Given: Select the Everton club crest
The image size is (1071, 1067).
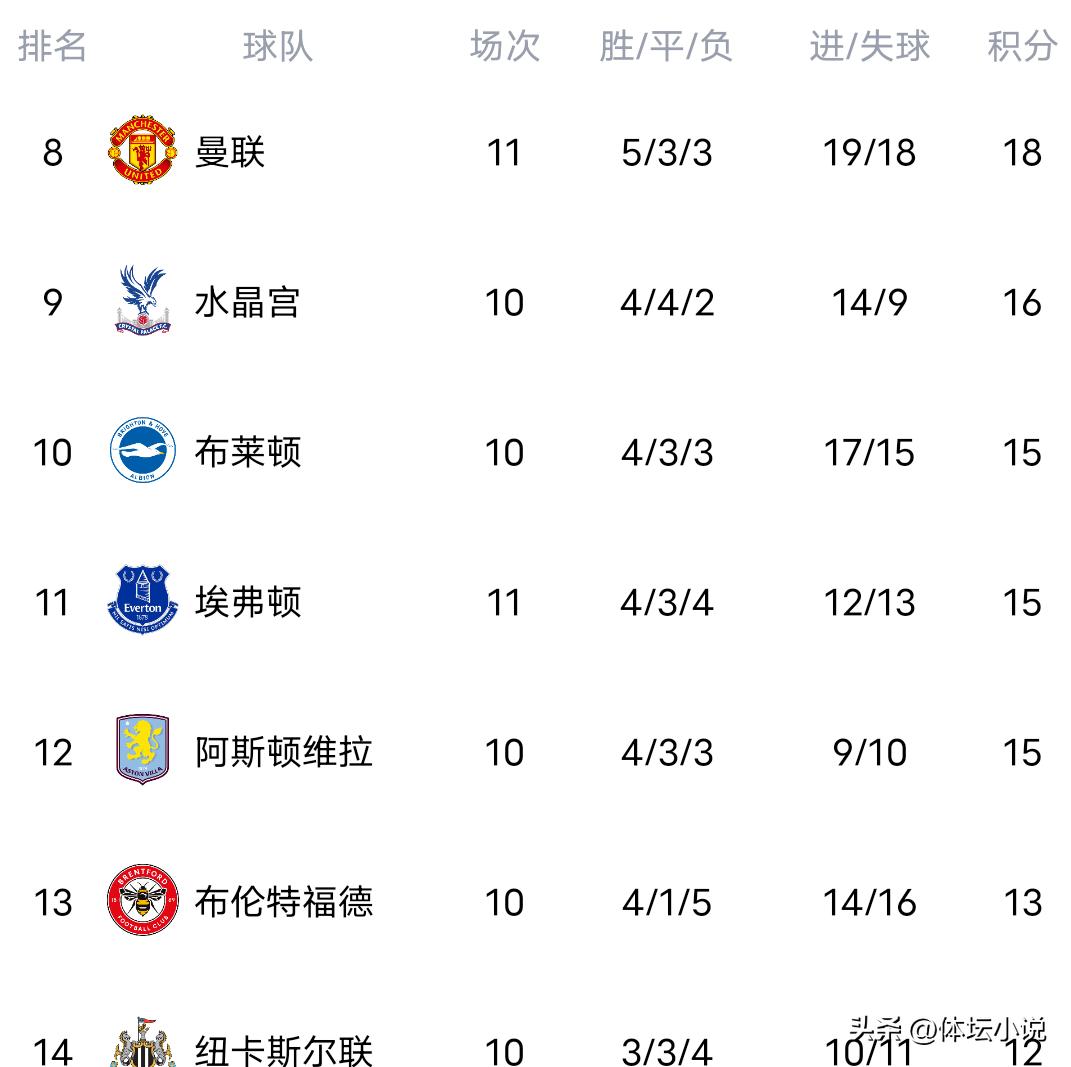Looking at the screenshot, I should point(142,601).
